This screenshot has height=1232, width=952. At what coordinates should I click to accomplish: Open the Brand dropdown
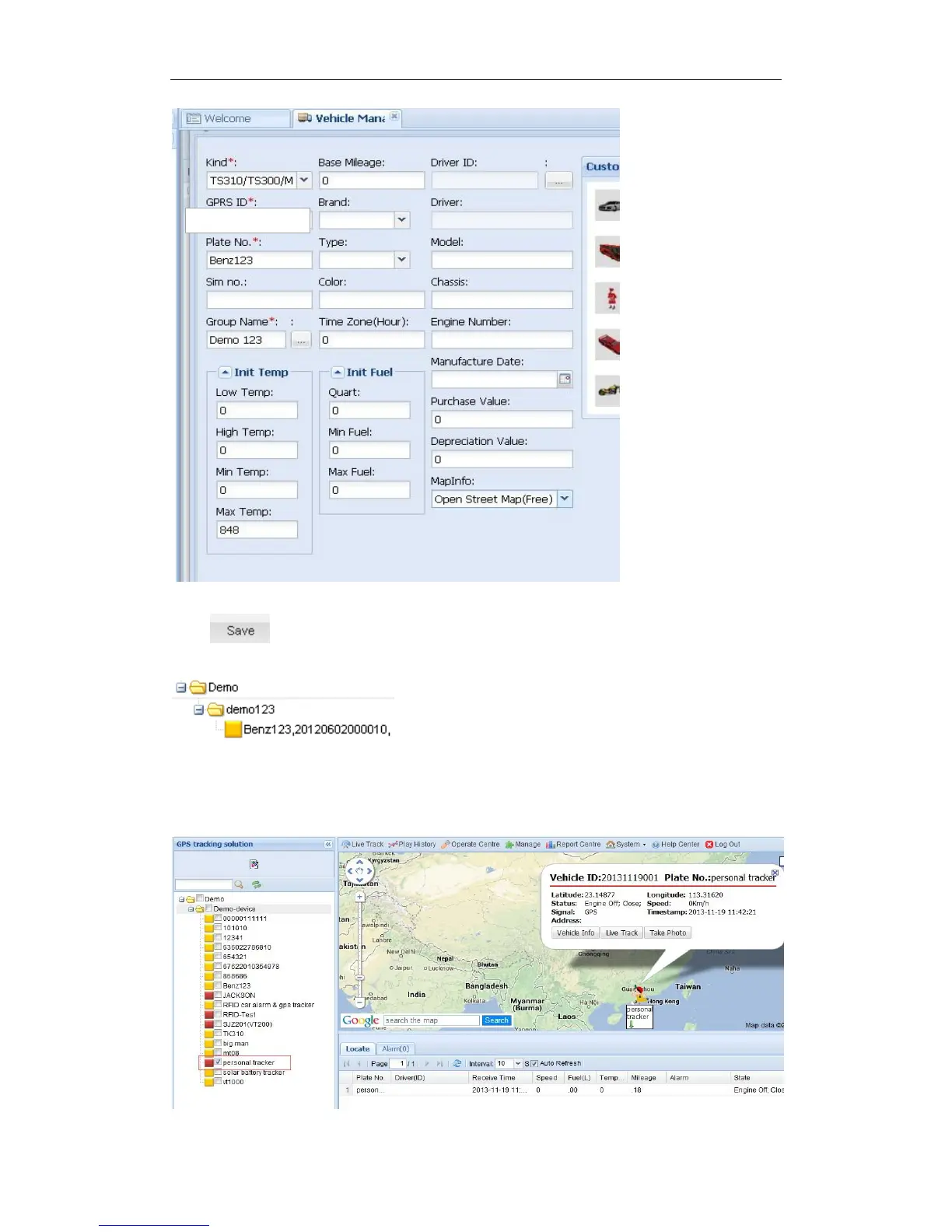401,220
